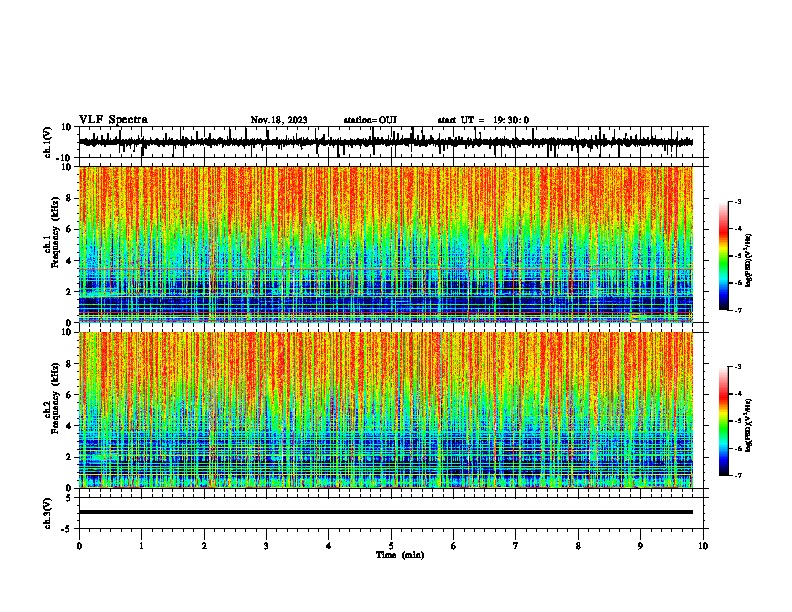Click the date 'Nov.18, 2023'
The width and height of the screenshot is (792, 612).
pos(279,120)
